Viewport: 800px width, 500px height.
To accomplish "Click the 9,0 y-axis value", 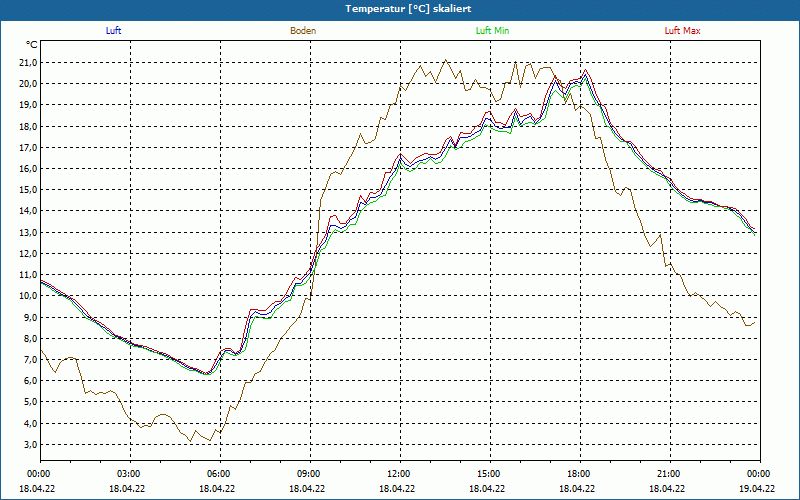I will click(29, 317).
